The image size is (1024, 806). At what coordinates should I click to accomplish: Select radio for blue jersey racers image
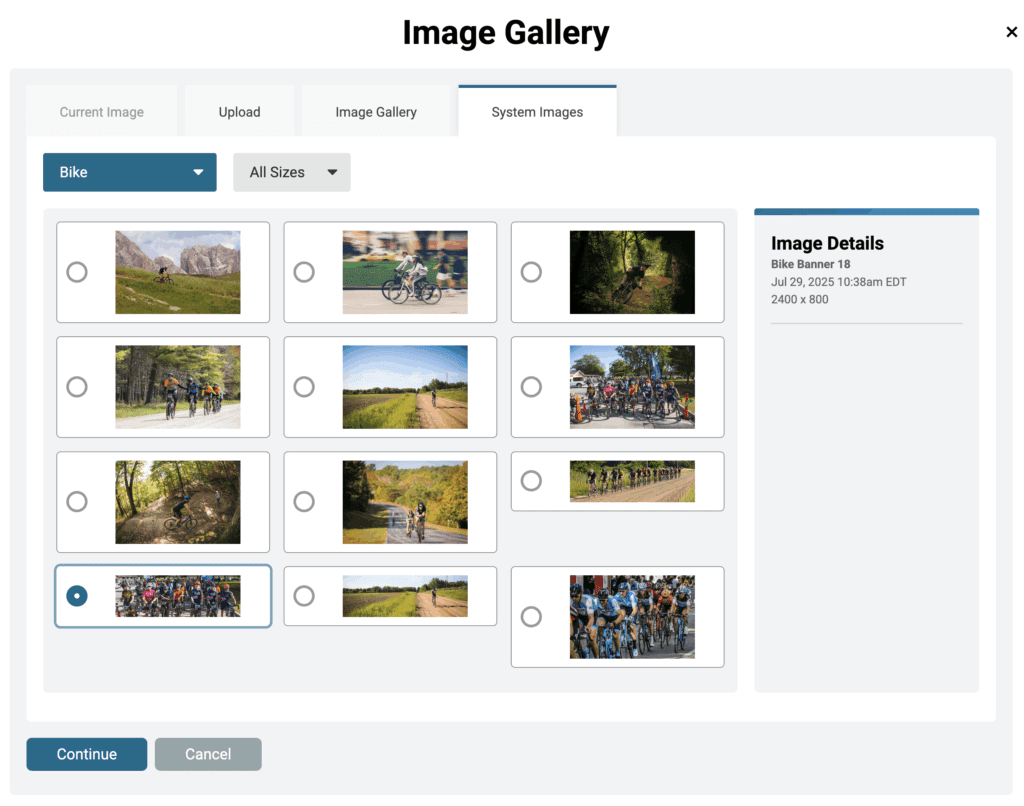tap(532, 617)
